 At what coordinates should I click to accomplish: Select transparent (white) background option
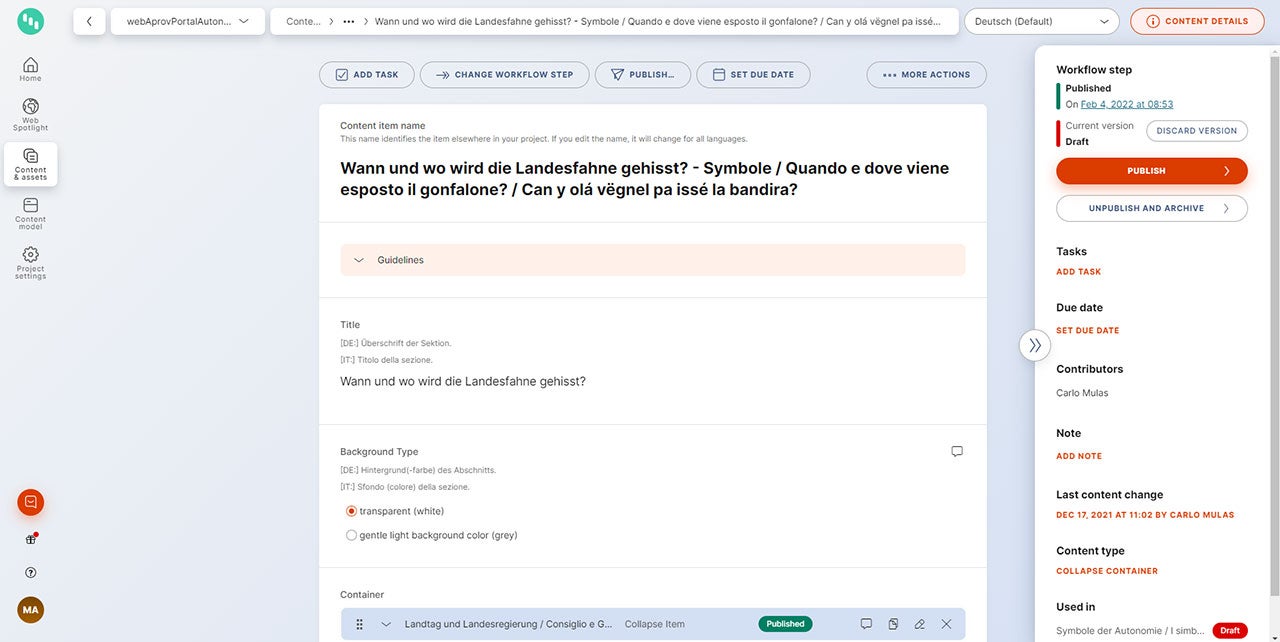point(351,511)
